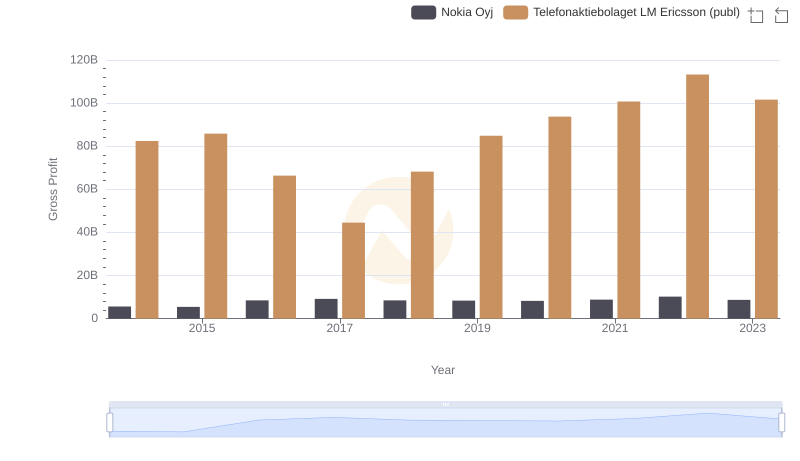The height and width of the screenshot is (461, 800).
Task: Click the left handle of the zoom slider
Action: (110, 422)
